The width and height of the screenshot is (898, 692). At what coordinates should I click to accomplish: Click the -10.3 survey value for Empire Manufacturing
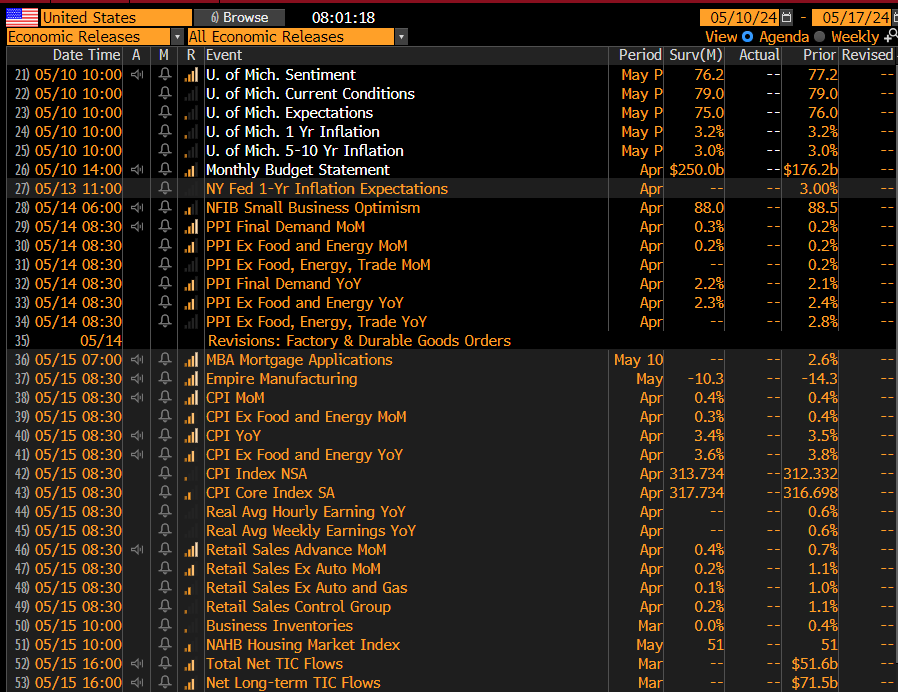[x=706, y=379]
